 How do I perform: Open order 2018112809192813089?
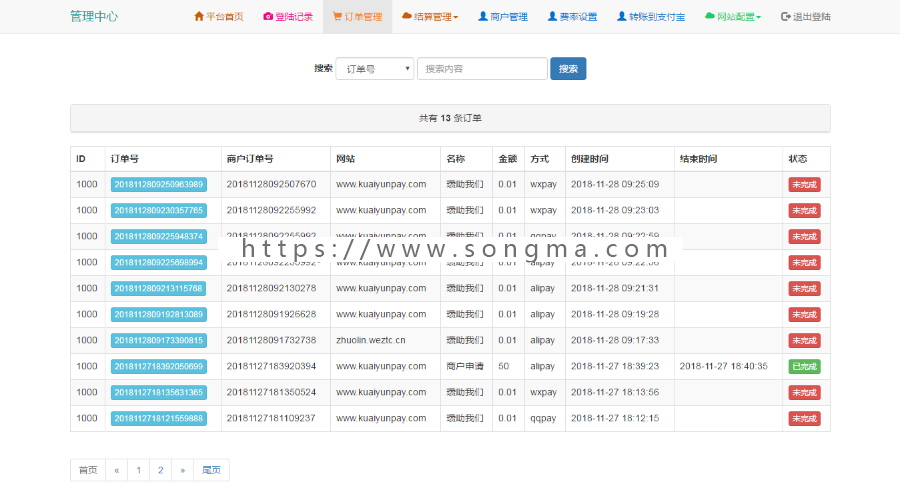[x=158, y=314]
